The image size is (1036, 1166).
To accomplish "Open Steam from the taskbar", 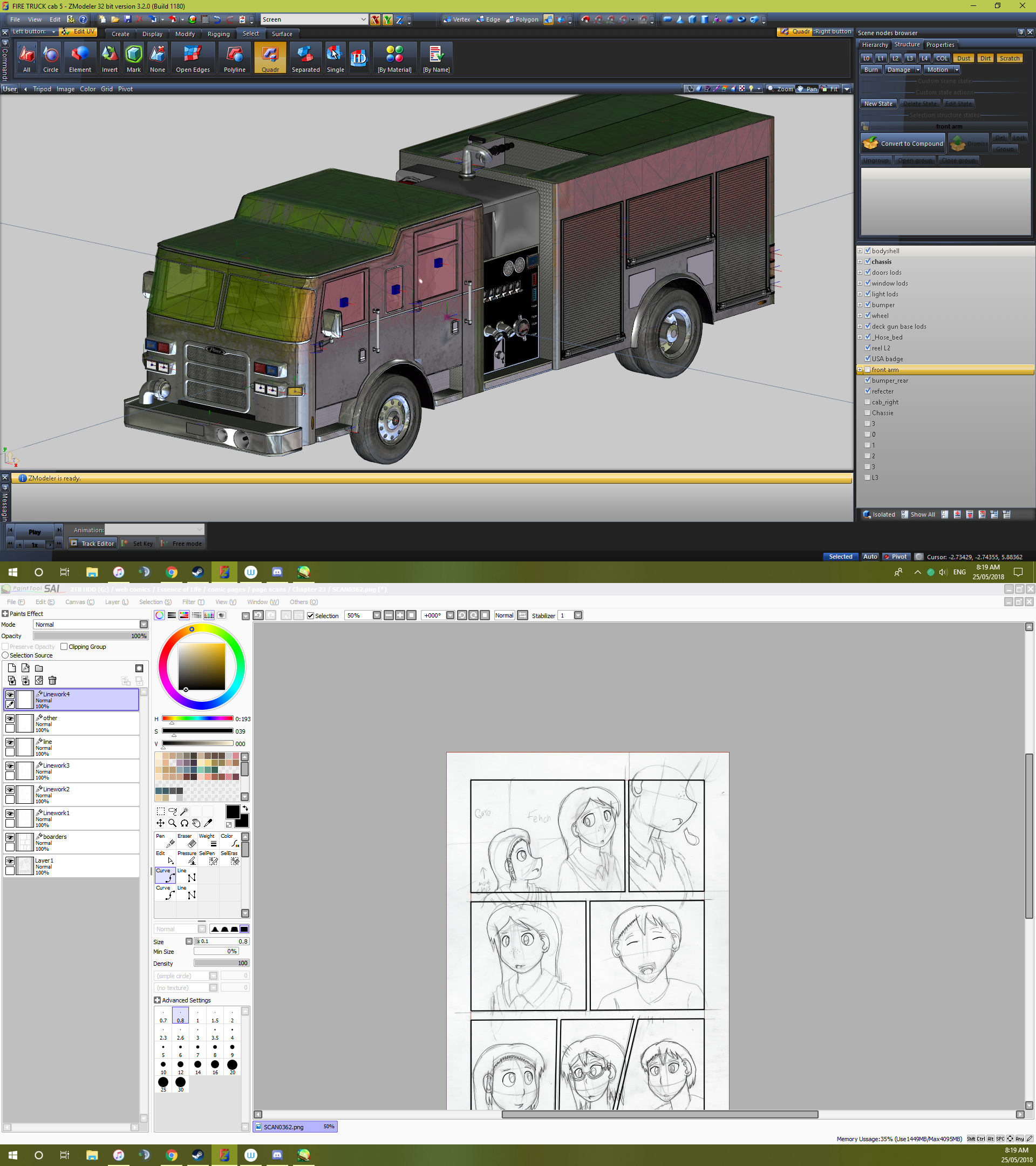I will (x=198, y=572).
